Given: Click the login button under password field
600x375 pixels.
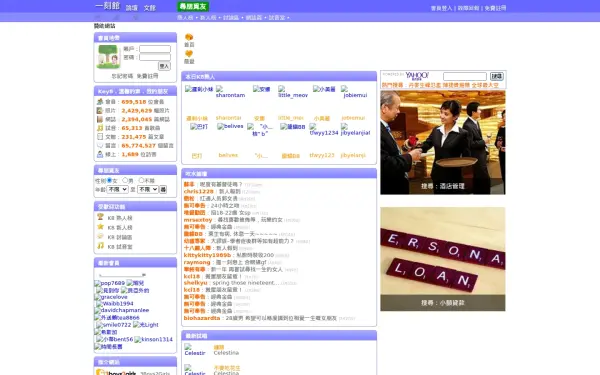Looking at the screenshot, I should 165,66.
